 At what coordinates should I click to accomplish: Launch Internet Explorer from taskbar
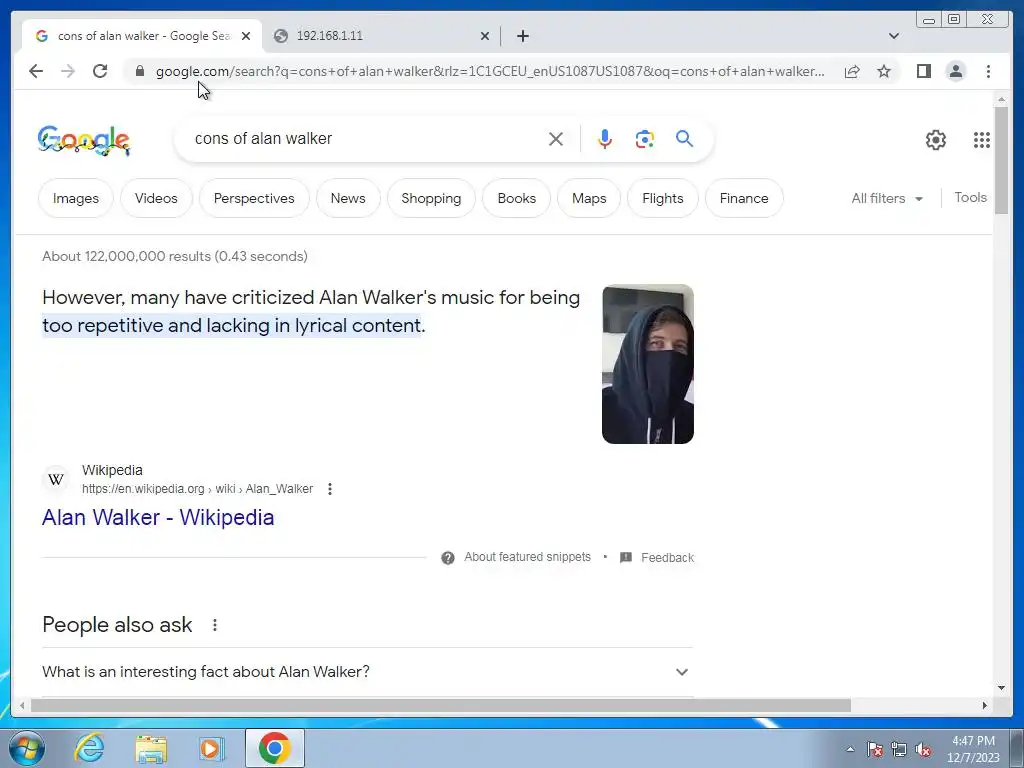pos(89,748)
